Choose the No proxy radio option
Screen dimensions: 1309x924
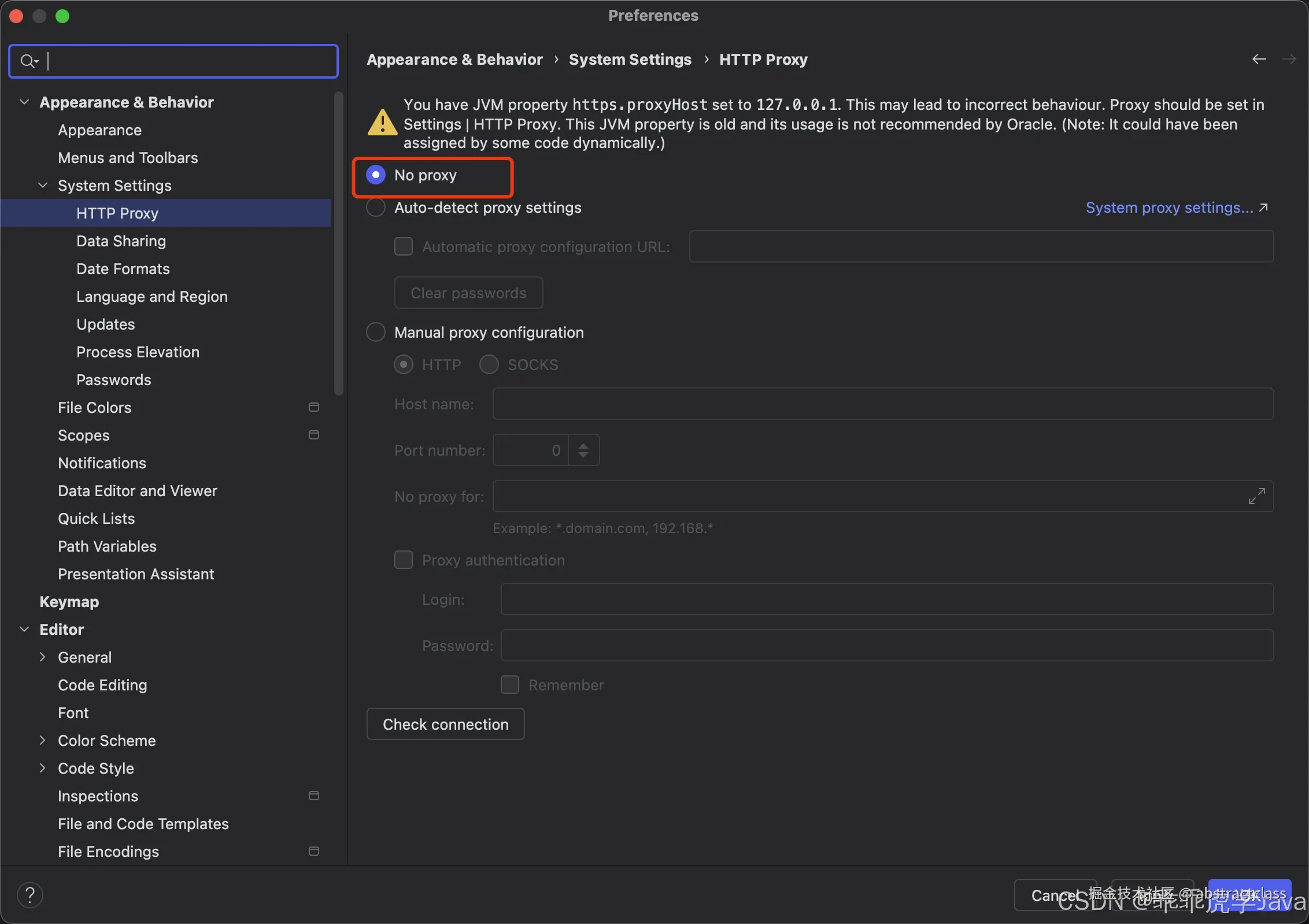click(376, 175)
